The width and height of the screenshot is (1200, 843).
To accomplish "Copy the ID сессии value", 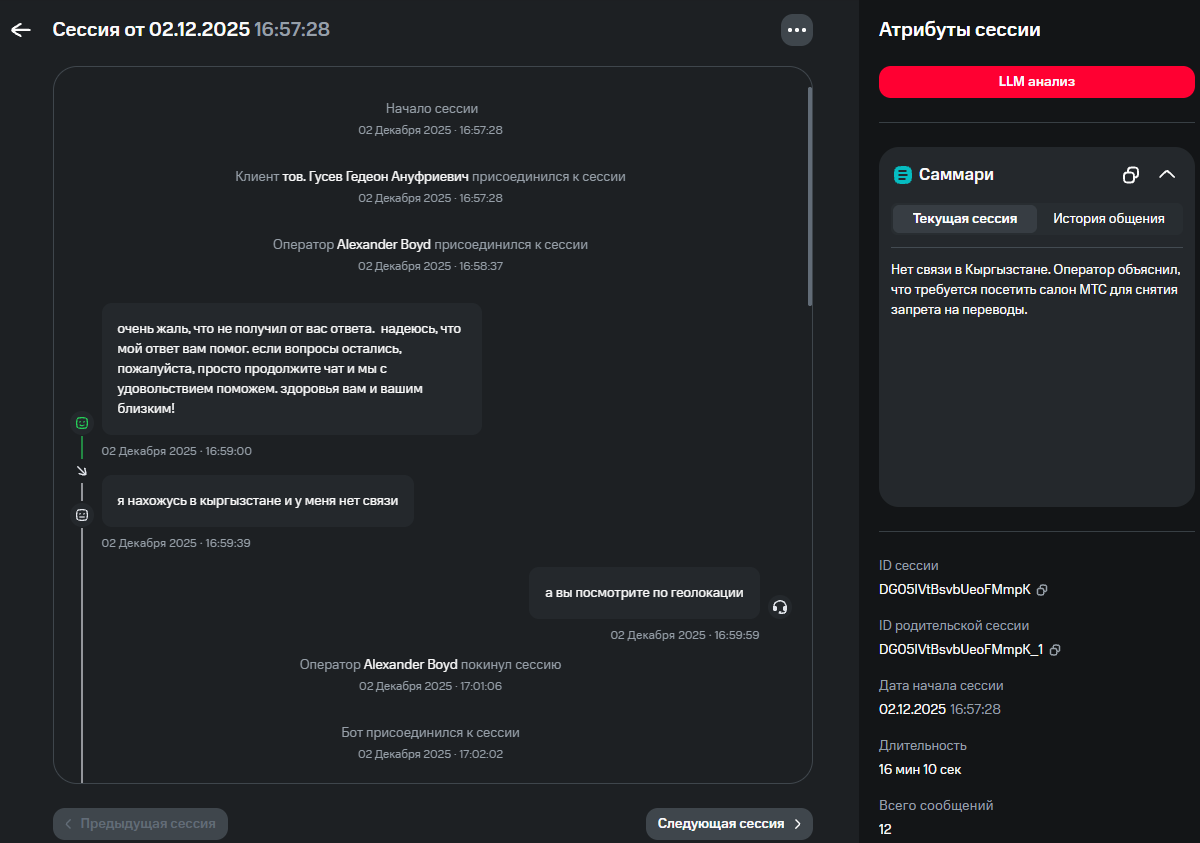I will pyautogui.click(x=1042, y=590).
